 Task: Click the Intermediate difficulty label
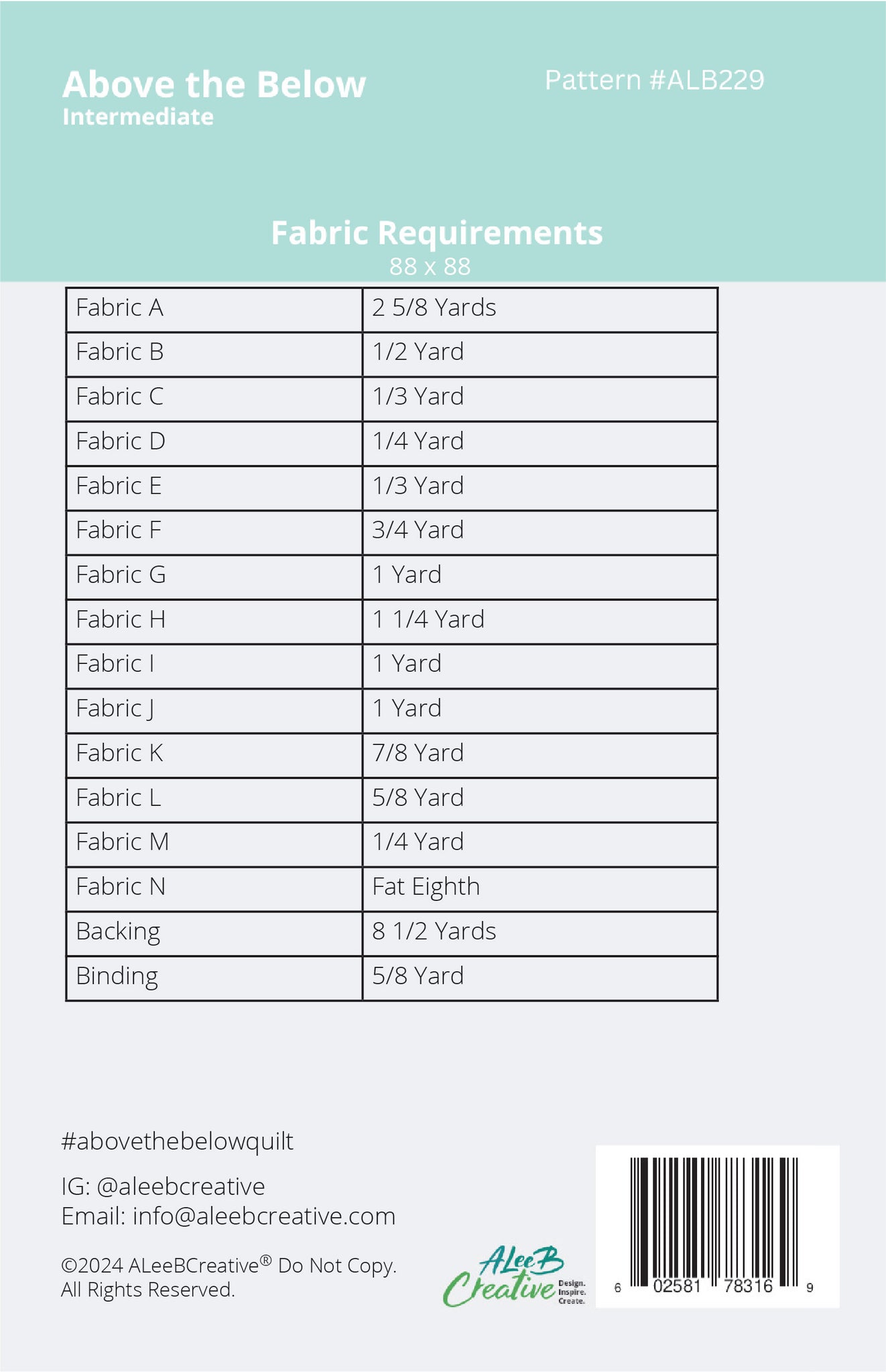(138, 117)
